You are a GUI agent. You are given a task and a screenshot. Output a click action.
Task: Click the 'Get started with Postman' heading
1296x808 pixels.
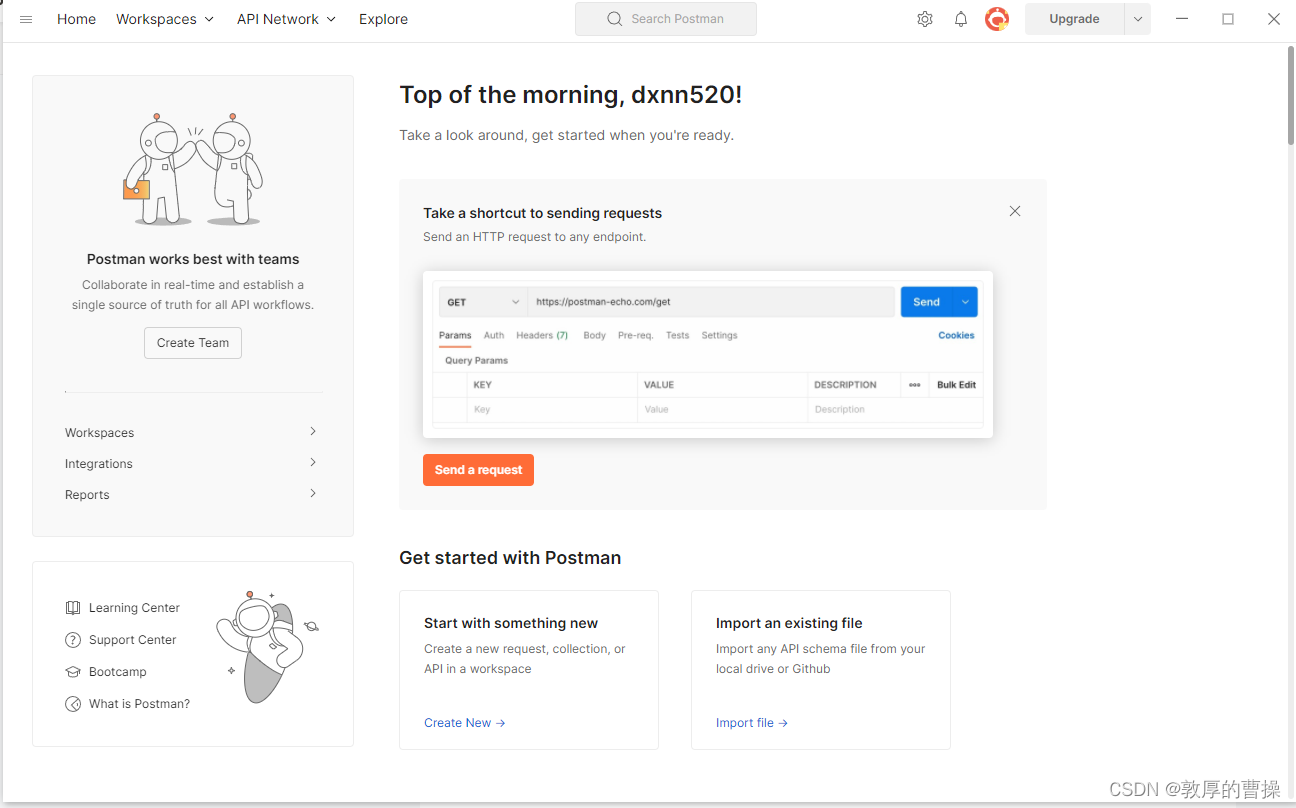(x=510, y=558)
